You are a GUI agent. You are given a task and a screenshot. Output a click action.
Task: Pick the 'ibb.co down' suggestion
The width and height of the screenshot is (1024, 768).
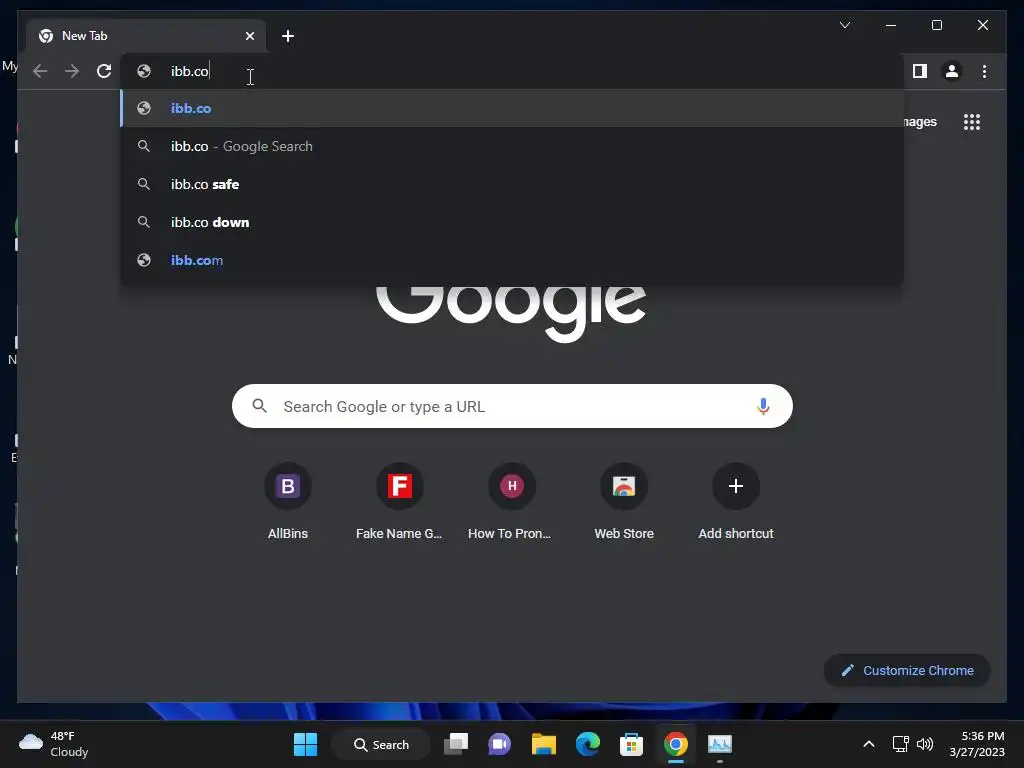point(512,222)
